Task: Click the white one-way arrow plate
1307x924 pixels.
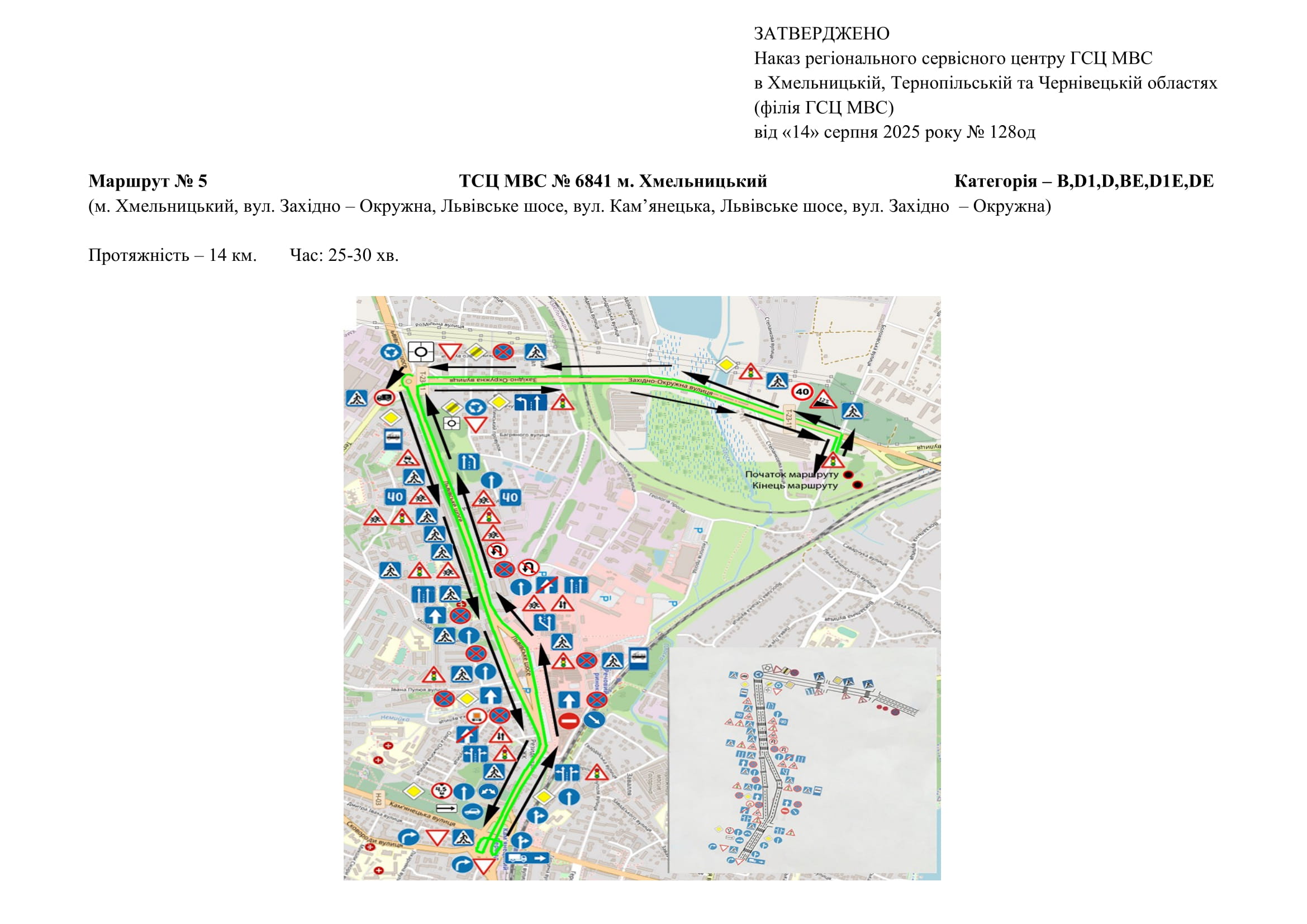Action: 446,808
